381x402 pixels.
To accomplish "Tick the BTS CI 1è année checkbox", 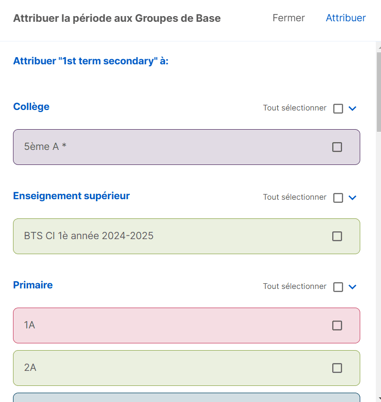I will (x=337, y=236).
